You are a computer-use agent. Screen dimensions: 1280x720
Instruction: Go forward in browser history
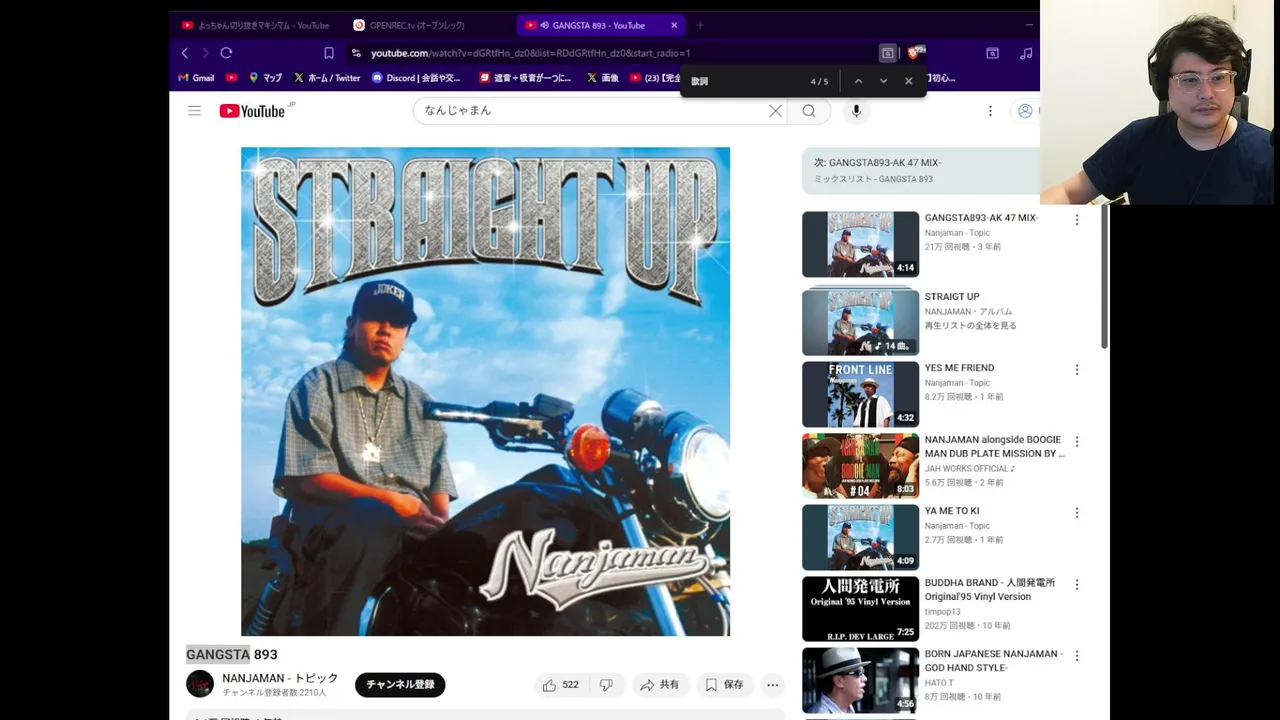point(205,53)
